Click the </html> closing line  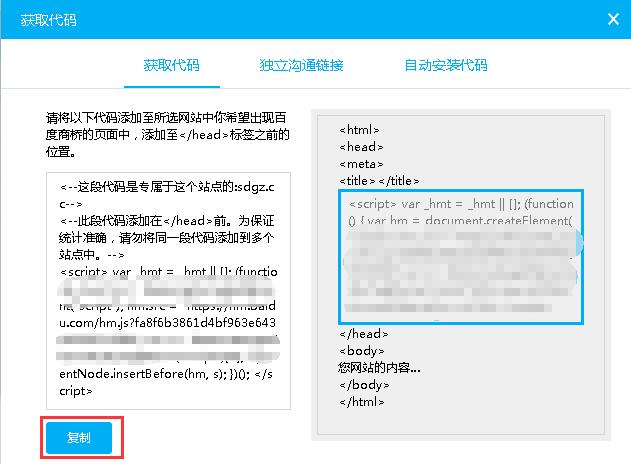click(x=362, y=402)
